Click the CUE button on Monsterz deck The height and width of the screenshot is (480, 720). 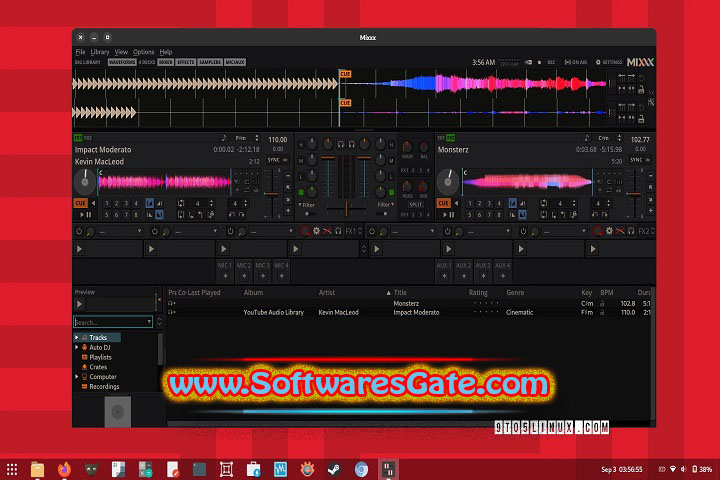click(443, 203)
